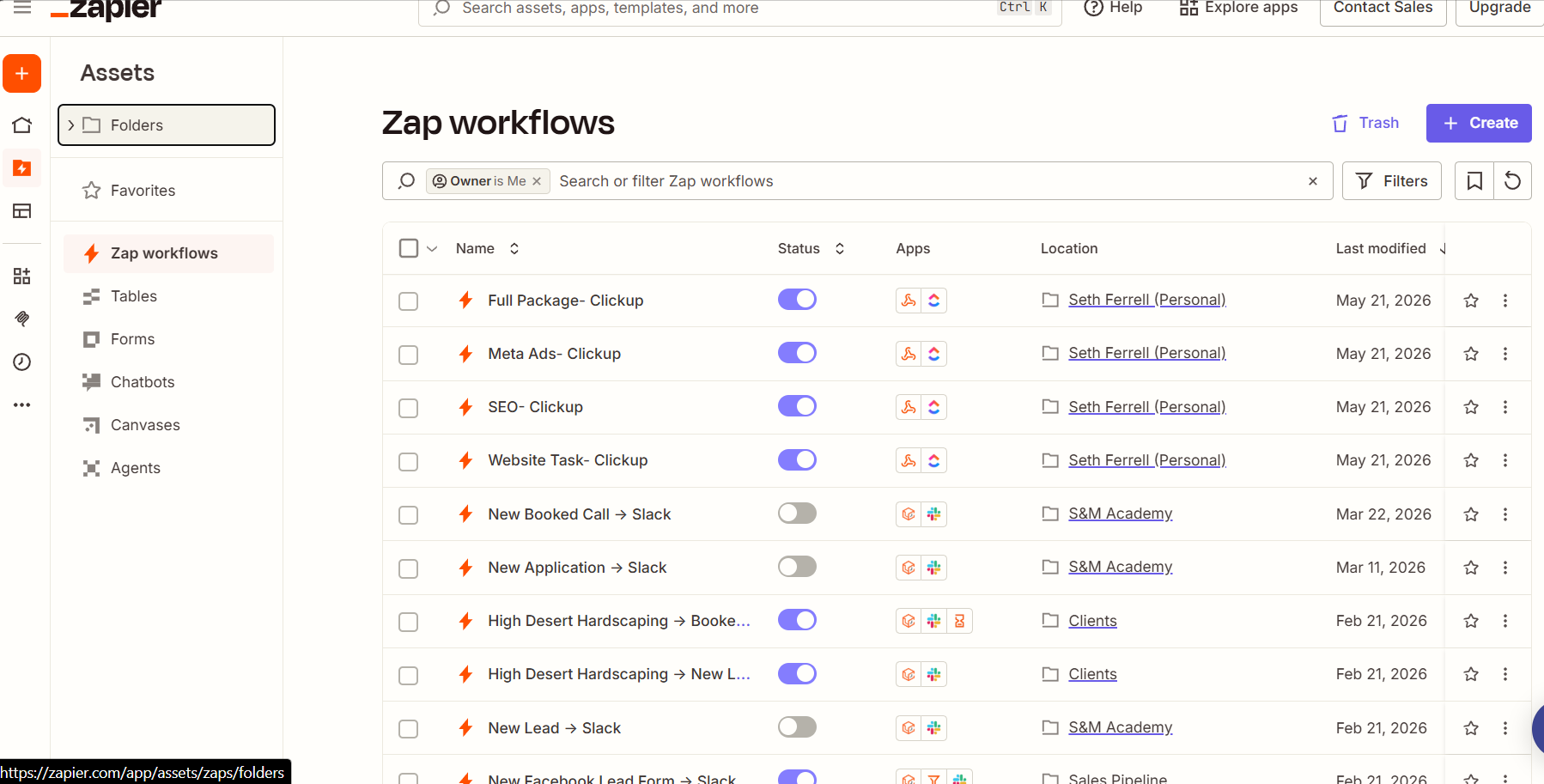The width and height of the screenshot is (1544, 784).
Task: Turn on the New Lead → Slack zap
Action: tap(797, 727)
